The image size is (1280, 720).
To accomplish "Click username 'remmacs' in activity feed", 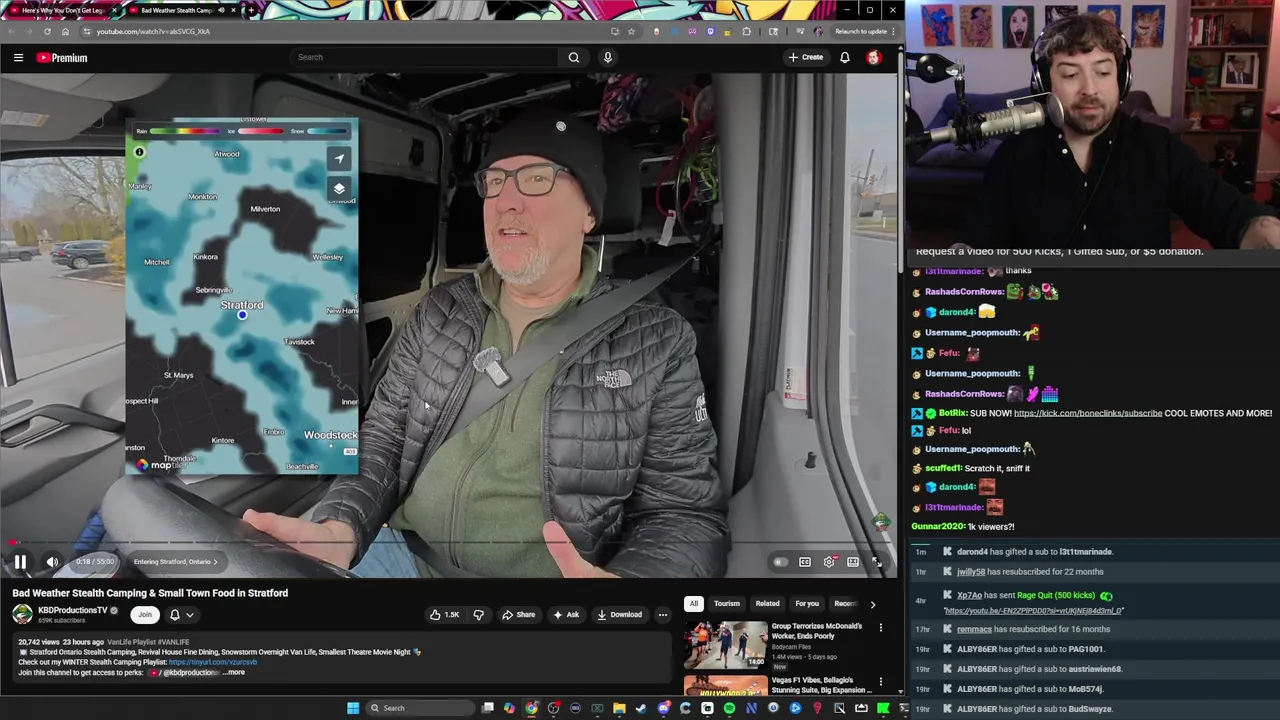I will [x=974, y=629].
